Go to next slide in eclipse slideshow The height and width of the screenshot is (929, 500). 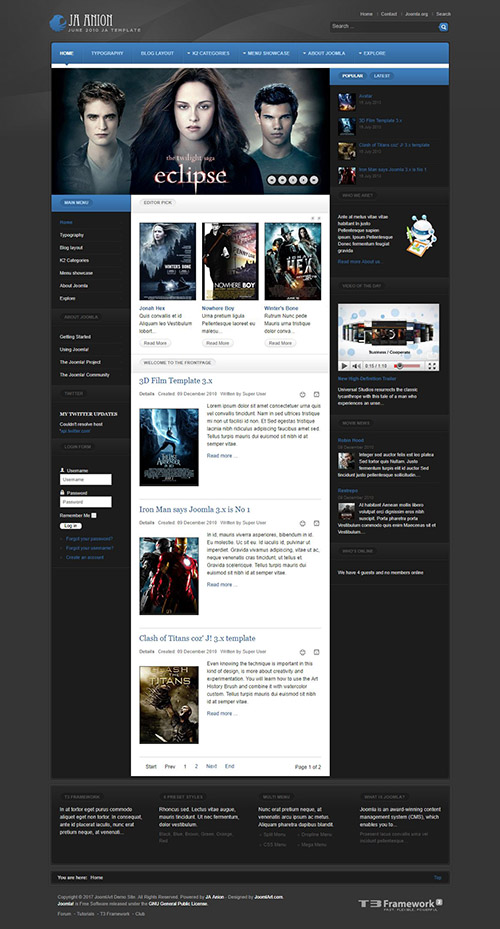pyautogui.click(x=304, y=179)
